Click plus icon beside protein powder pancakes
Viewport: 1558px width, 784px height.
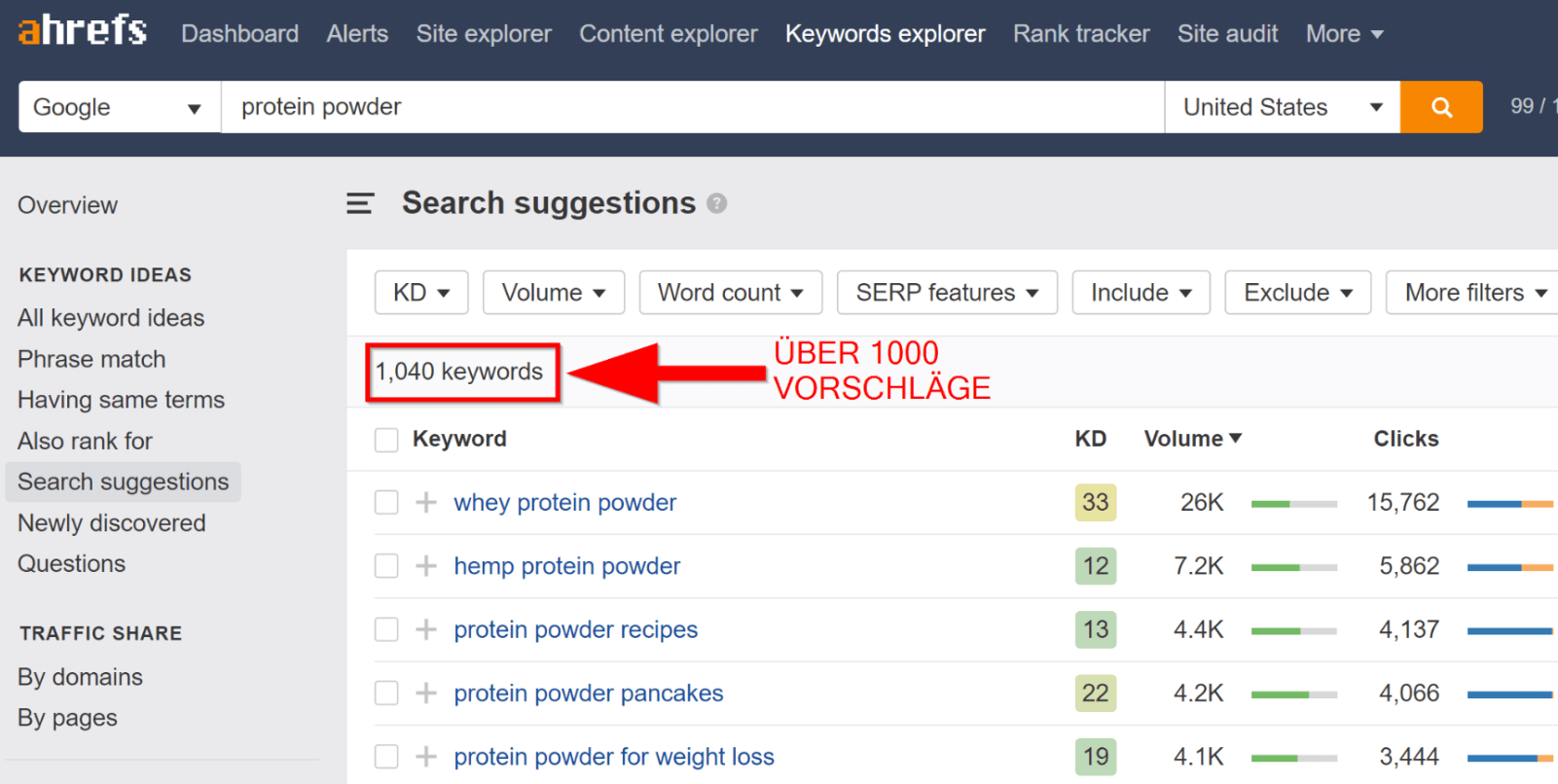pos(426,693)
